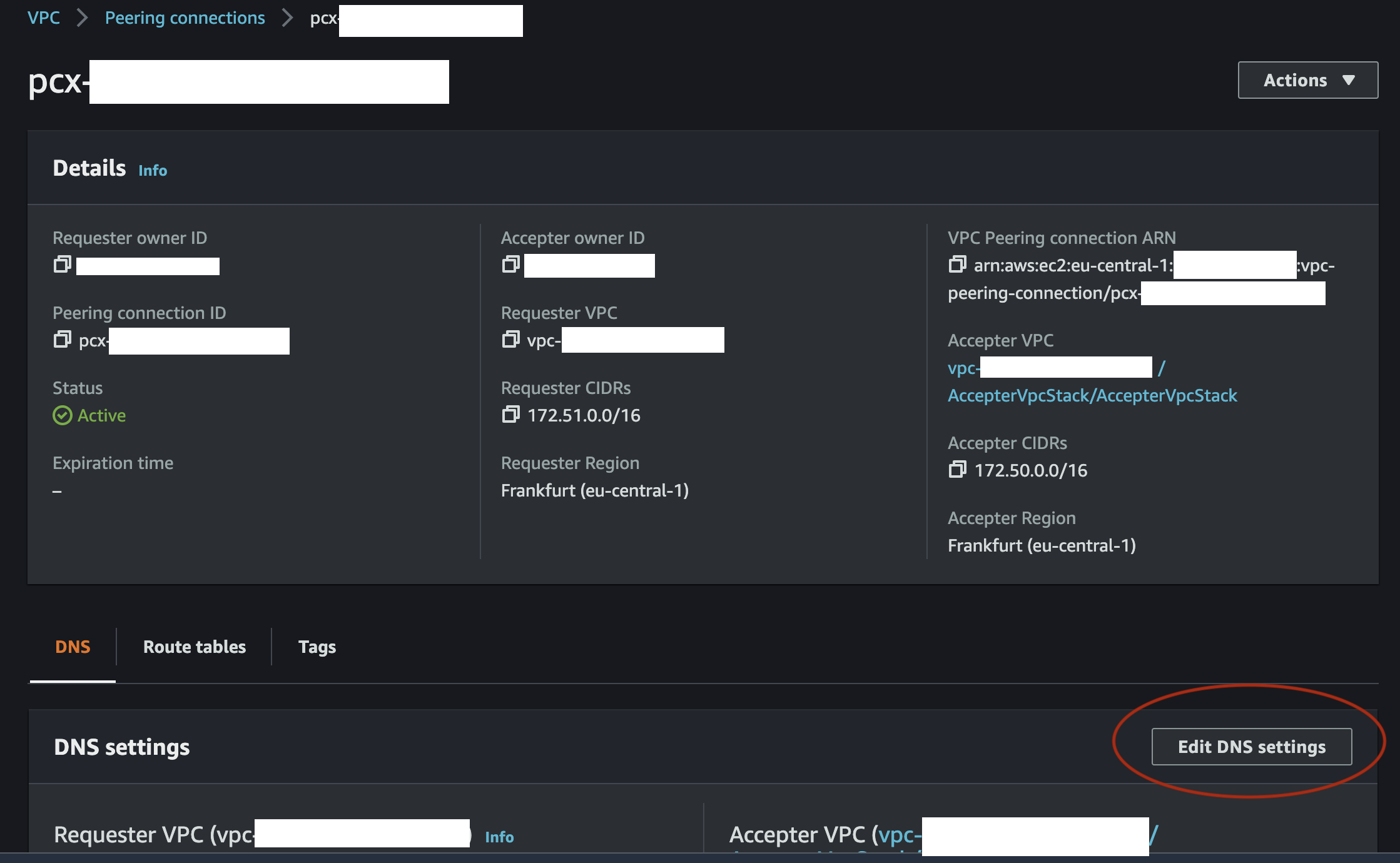Switch to the Route tables tab
The image size is (1400, 863).
point(194,647)
